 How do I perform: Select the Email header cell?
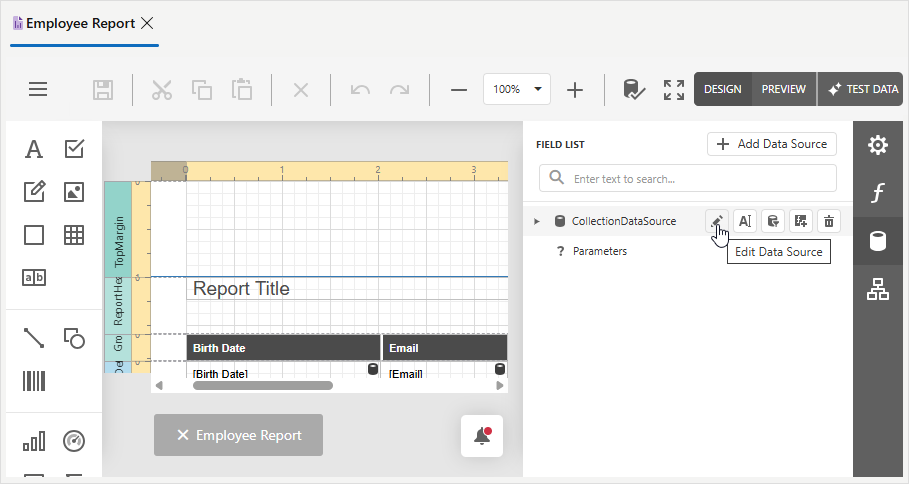click(445, 348)
